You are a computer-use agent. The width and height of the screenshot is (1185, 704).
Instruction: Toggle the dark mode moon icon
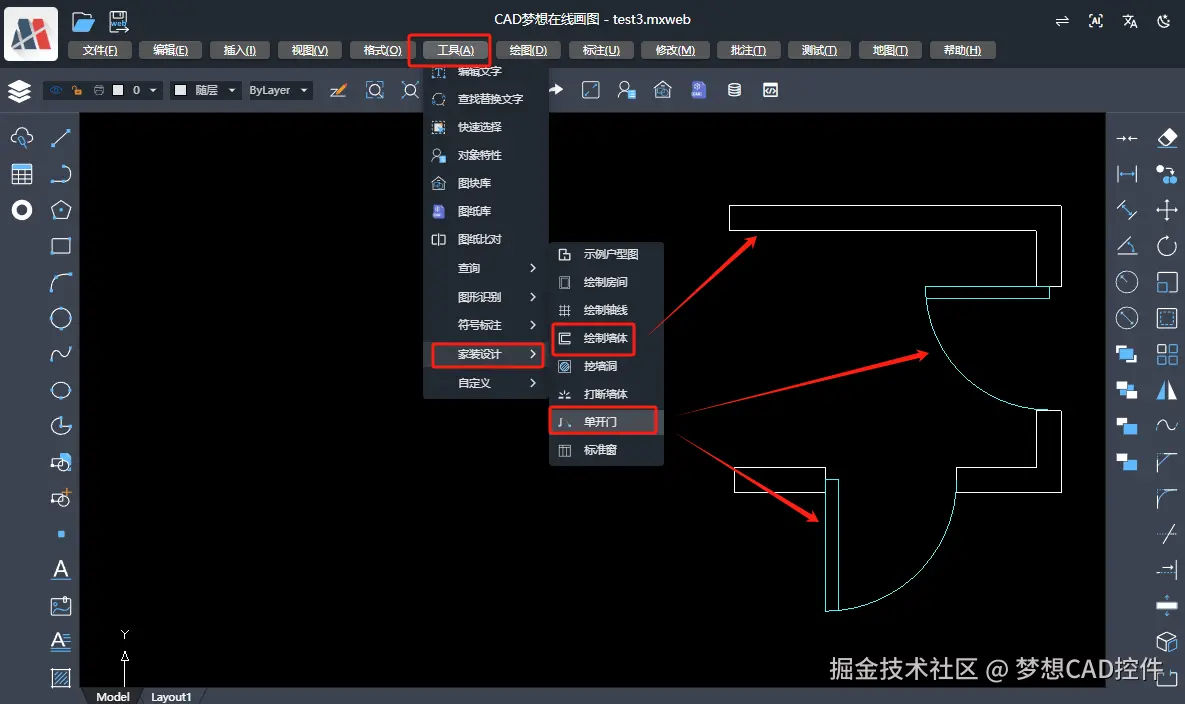click(x=1164, y=21)
